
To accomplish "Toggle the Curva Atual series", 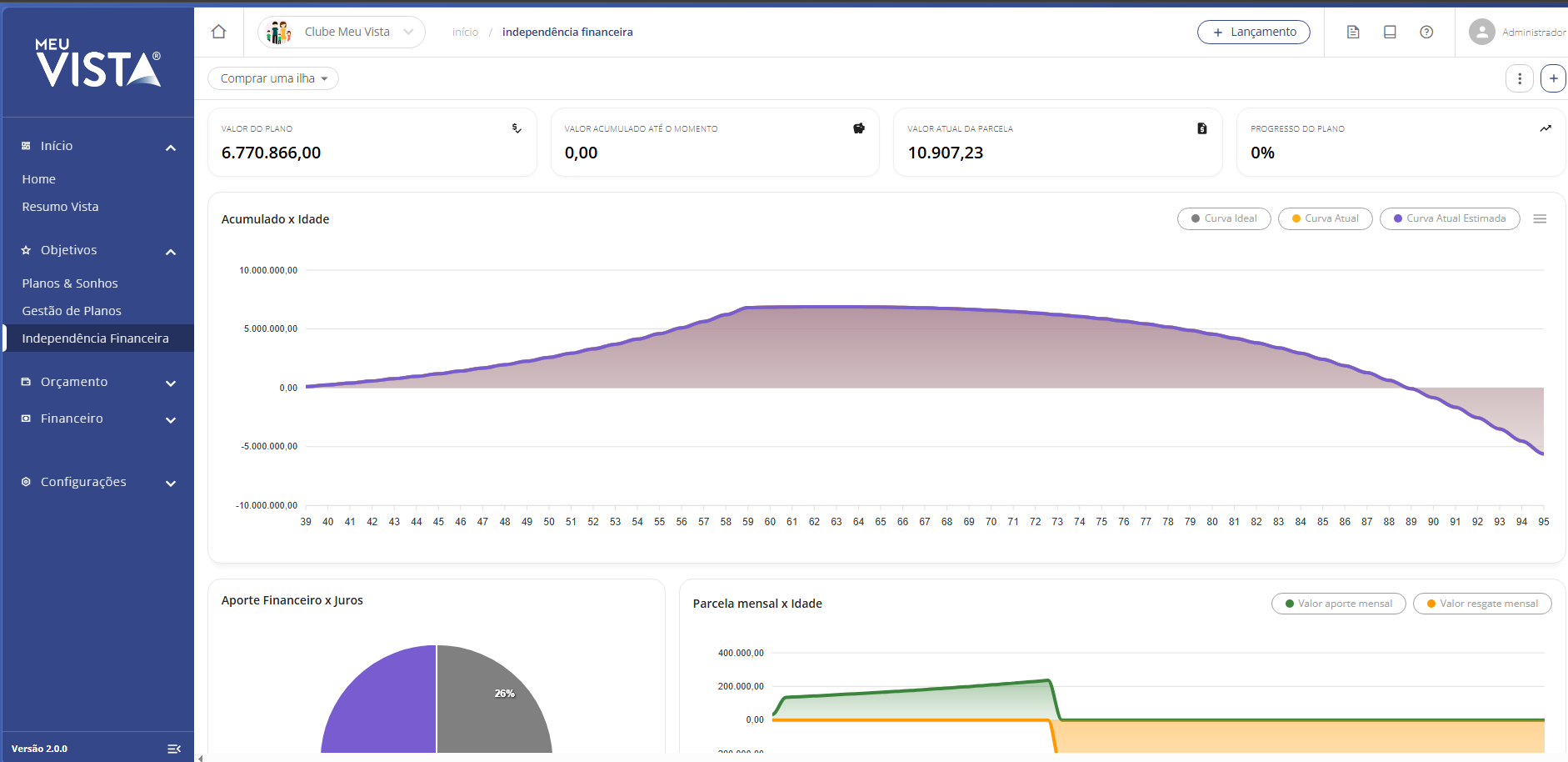I will pyautogui.click(x=1325, y=218).
